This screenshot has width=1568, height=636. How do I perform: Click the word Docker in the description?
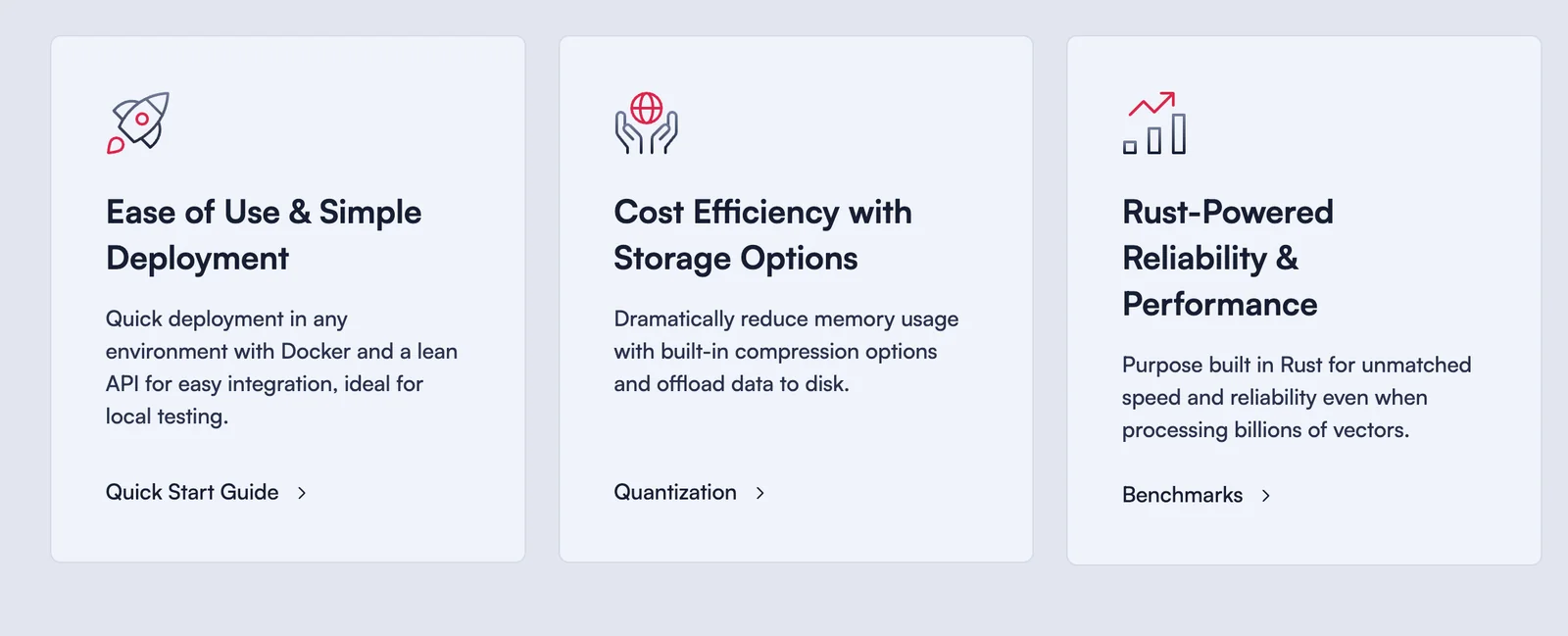click(x=316, y=351)
